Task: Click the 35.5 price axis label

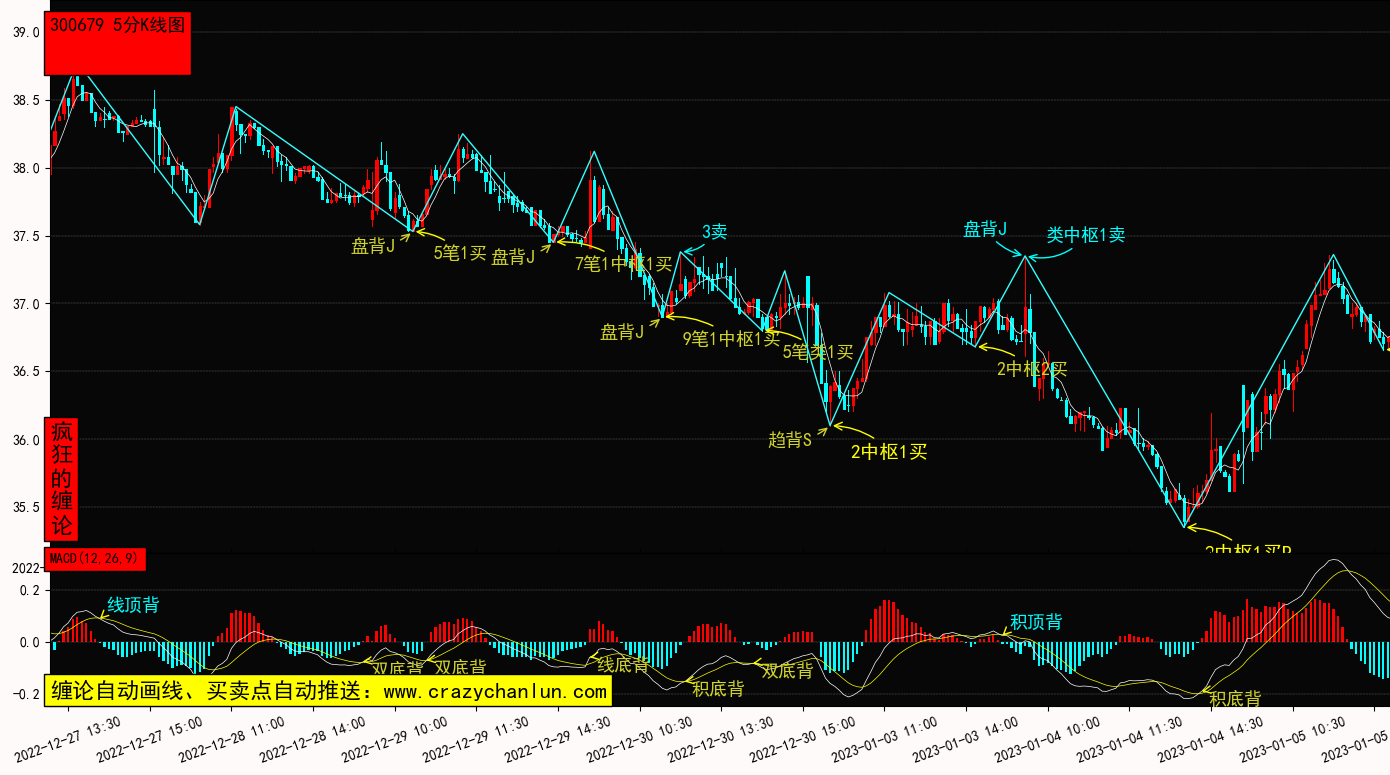Action: [x=26, y=507]
